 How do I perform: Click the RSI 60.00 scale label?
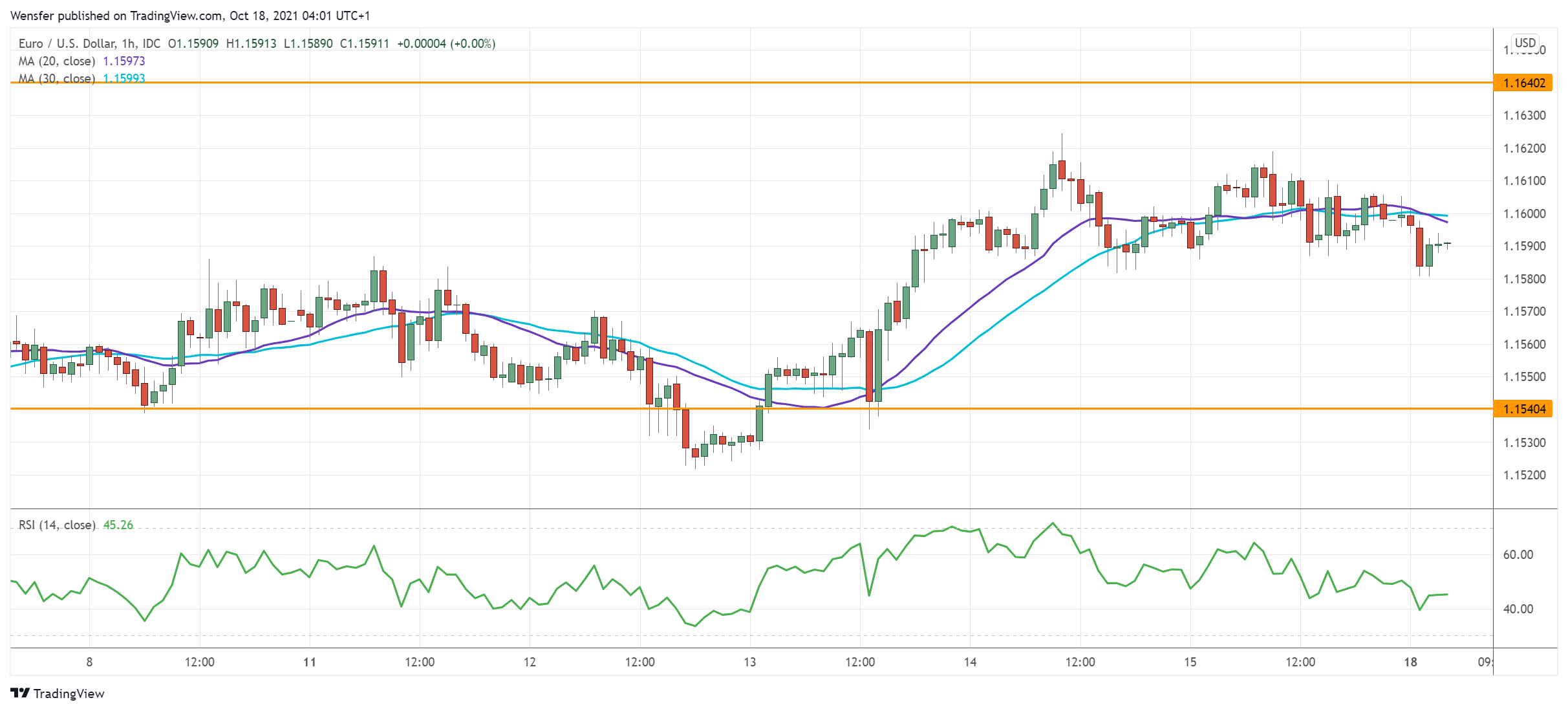(x=1518, y=554)
